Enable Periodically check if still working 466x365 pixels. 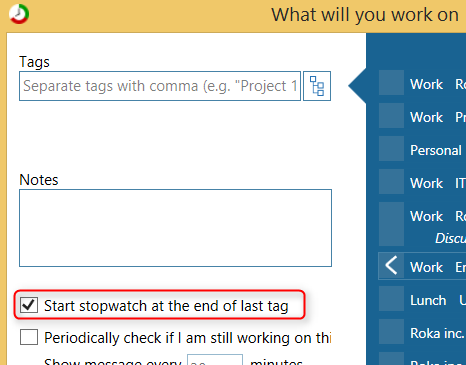pyautogui.click(x=29, y=337)
